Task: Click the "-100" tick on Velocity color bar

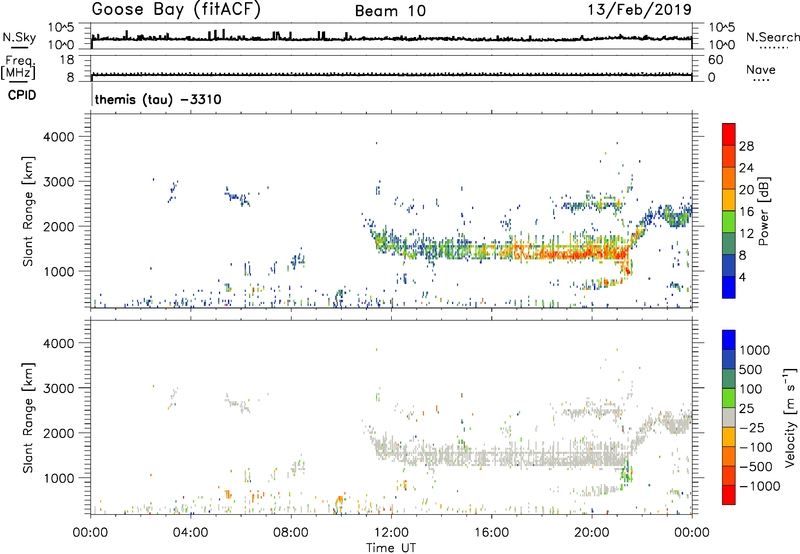Action: pos(755,447)
